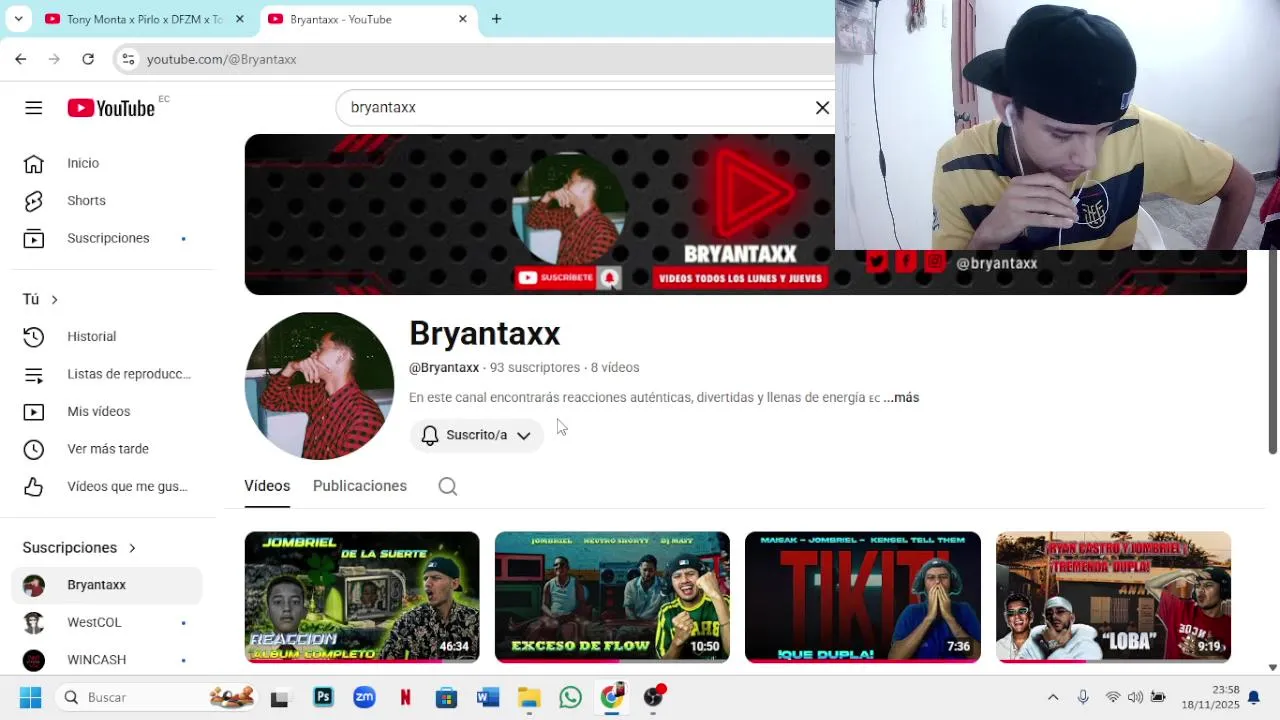Click the microphone tray icon
Image resolution: width=1280 pixels, height=720 pixels.
(1083, 697)
